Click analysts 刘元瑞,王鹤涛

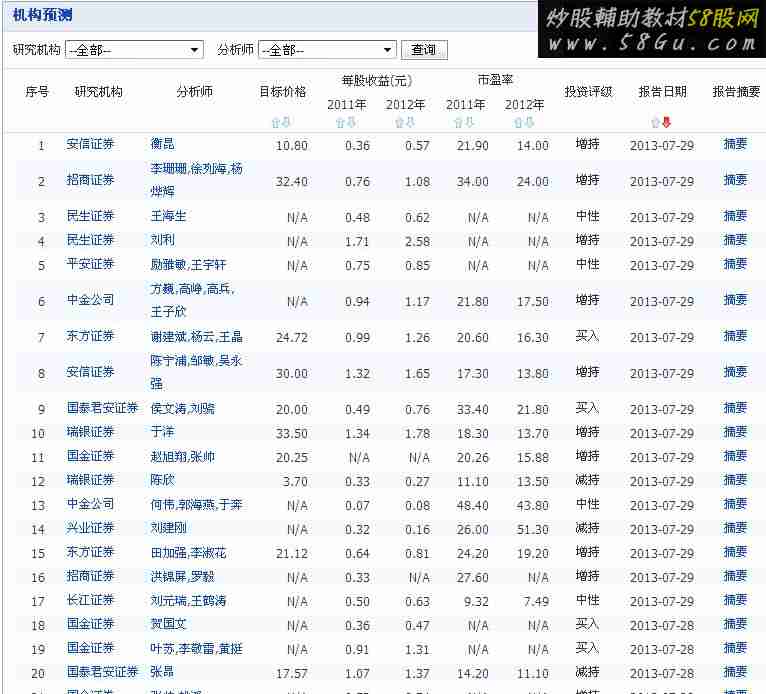188,601
